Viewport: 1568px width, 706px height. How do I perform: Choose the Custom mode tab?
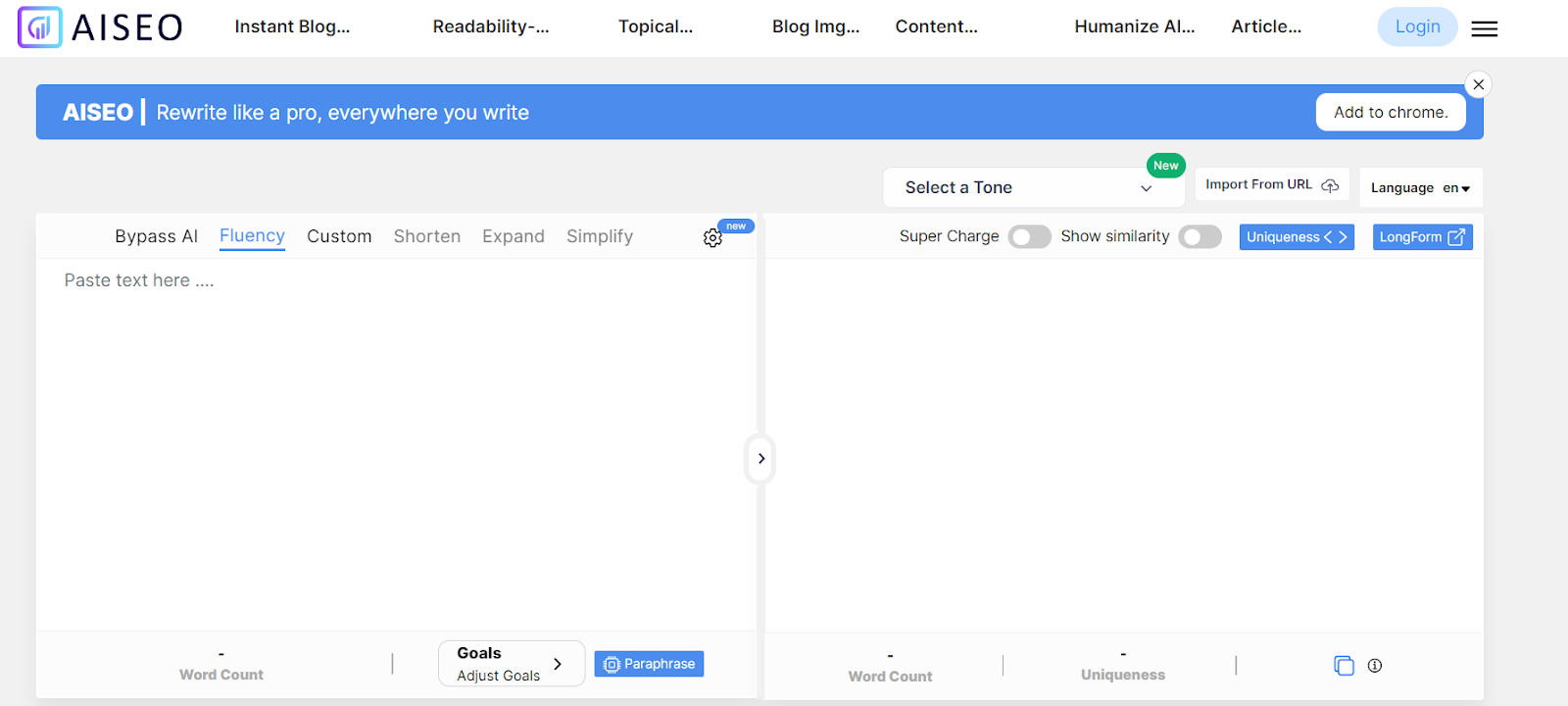(339, 236)
